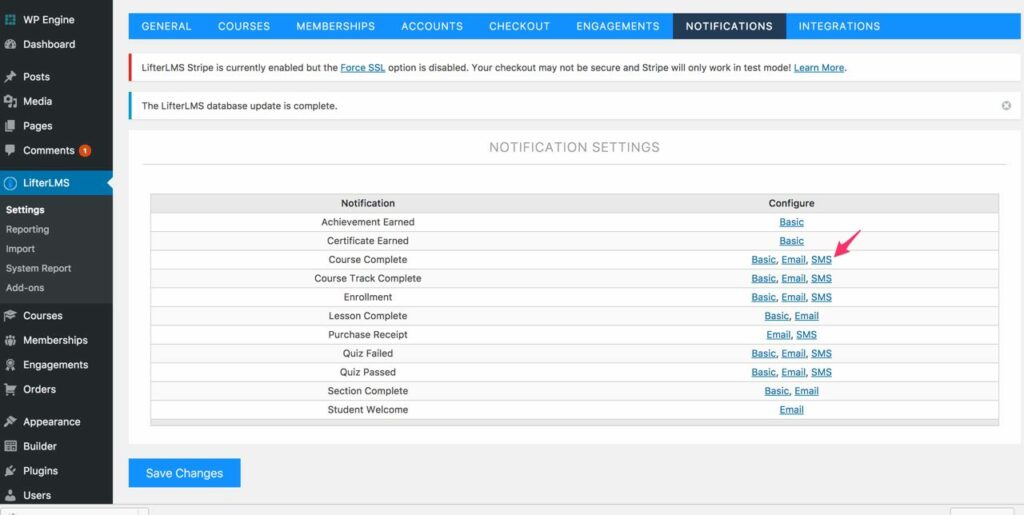The height and width of the screenshot is (515, 1024).
Task: Click the Memberships group icon
Action: 10,340
